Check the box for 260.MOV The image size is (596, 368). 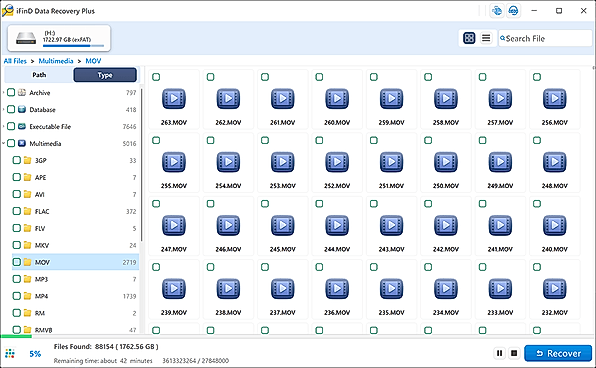(319, 77)
